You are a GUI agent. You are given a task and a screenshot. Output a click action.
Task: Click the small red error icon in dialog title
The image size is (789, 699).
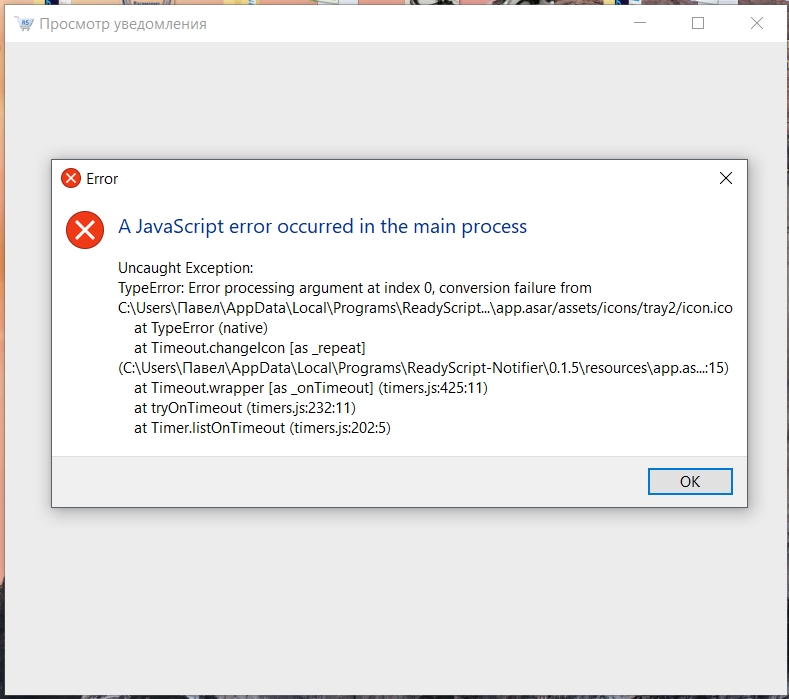click(x=71, y=178)
